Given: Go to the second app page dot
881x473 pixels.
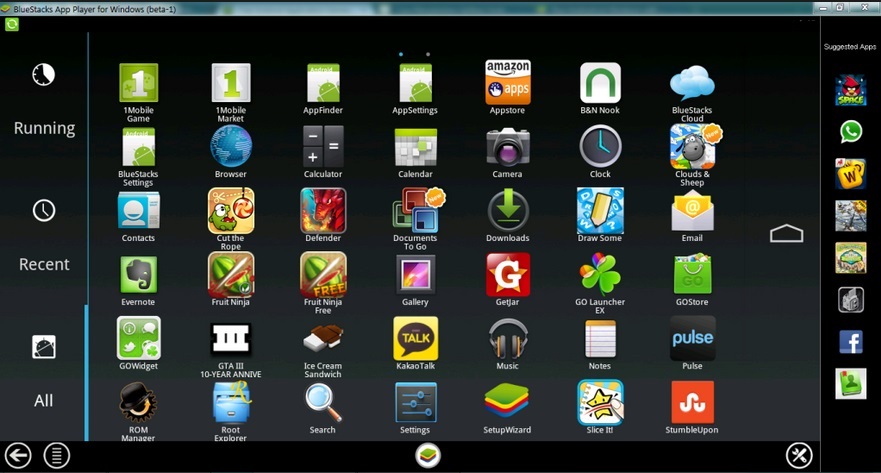Looking at the screenshot, I should pyautogui.click(x=428, y=54).
